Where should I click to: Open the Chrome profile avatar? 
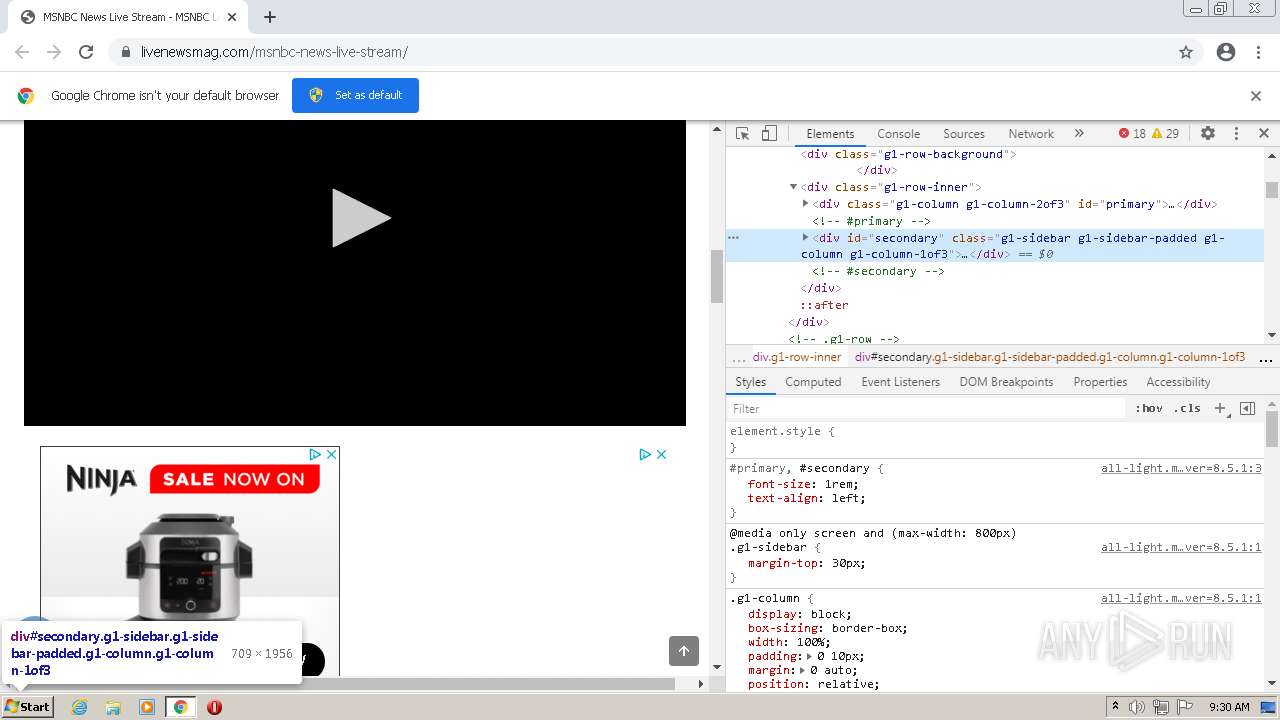1226,52
